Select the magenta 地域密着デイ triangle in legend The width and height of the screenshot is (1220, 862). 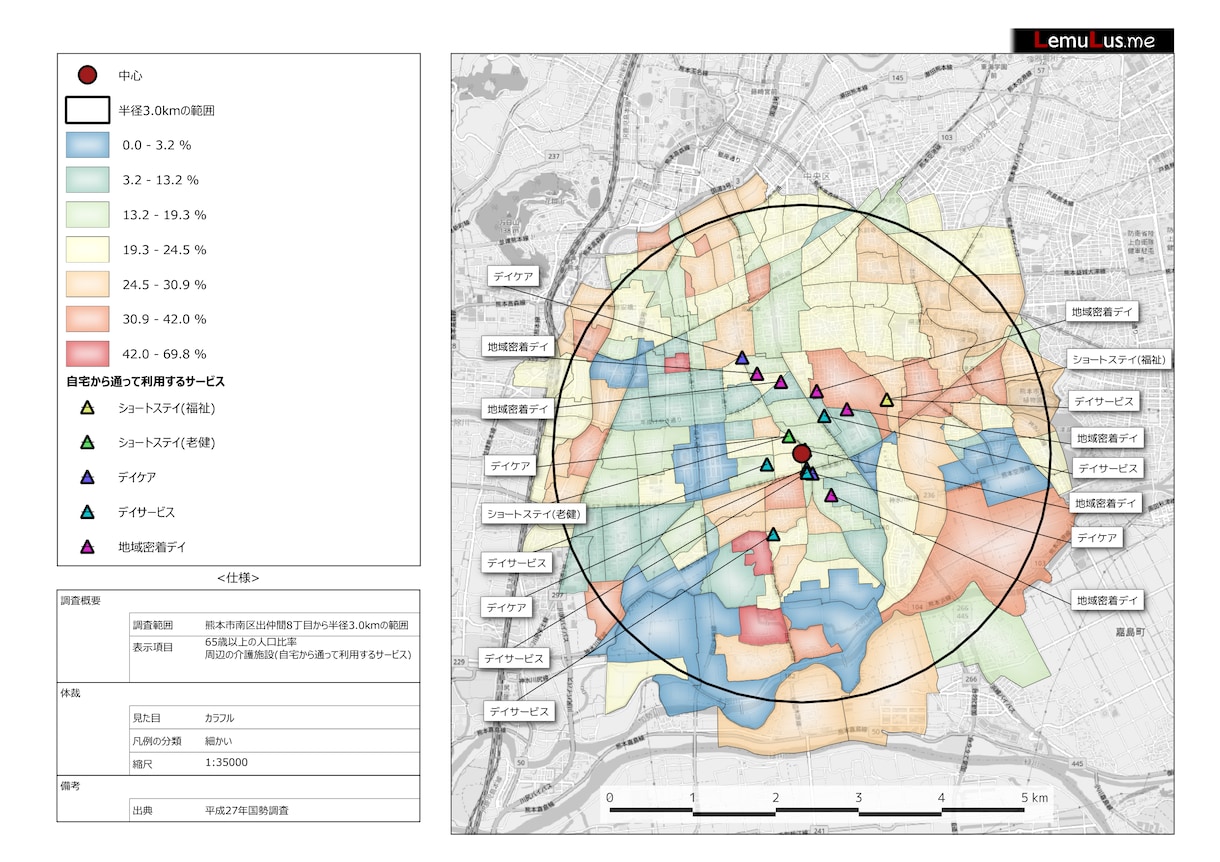tap(87, 547)
